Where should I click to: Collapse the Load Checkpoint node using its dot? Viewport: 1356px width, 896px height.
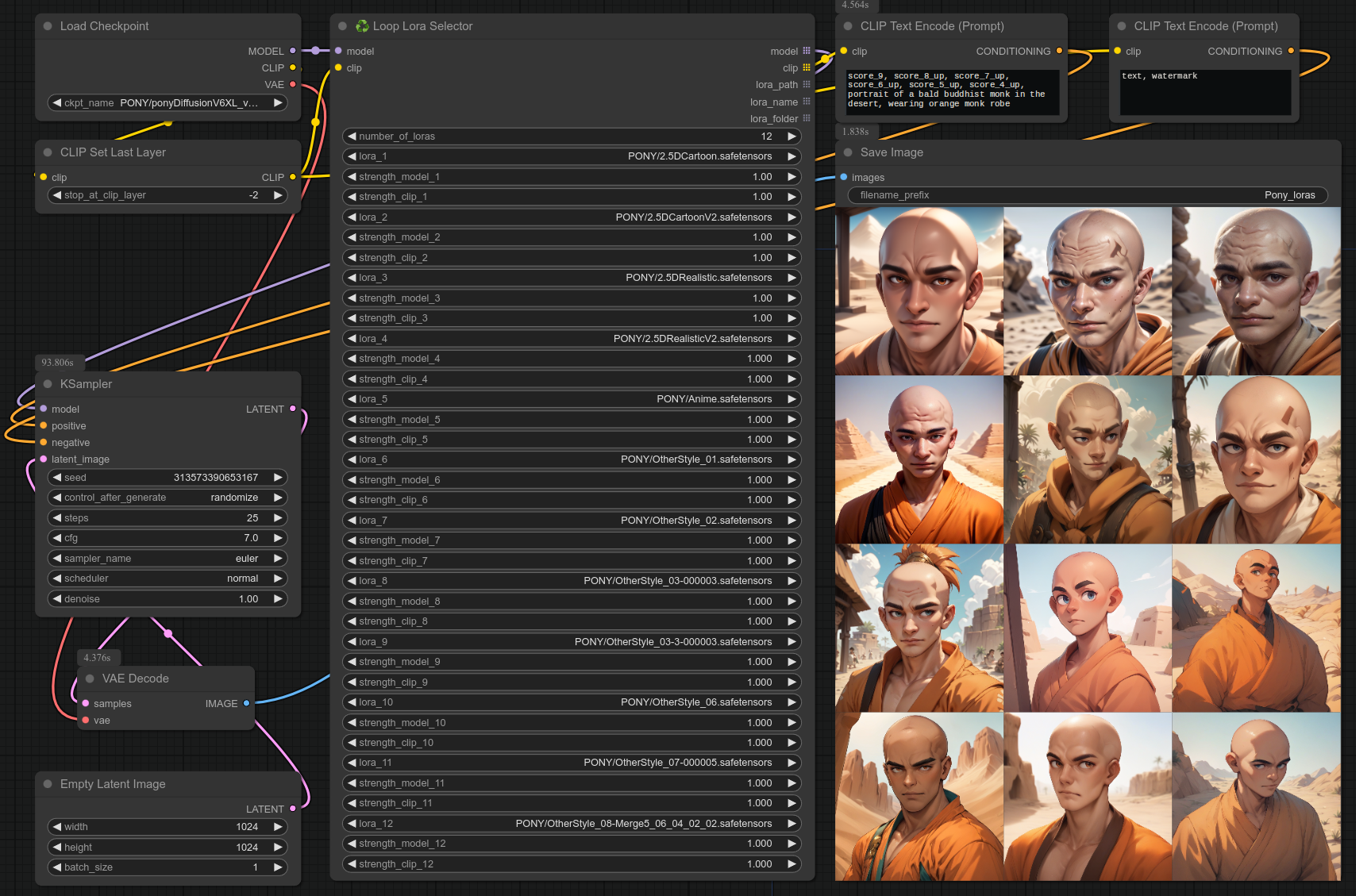(48, 26)
